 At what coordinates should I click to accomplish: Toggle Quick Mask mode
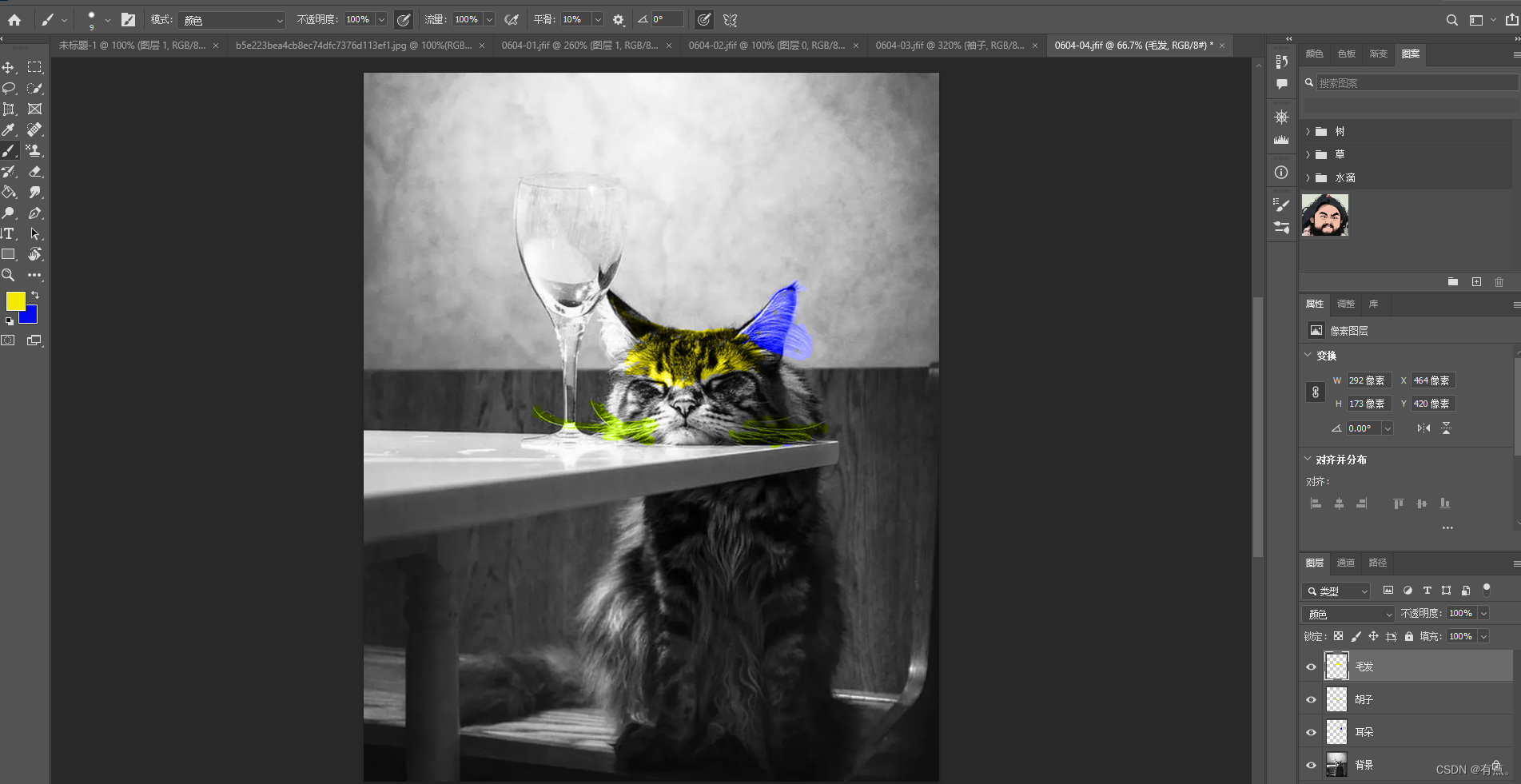(x=8, y=340)
